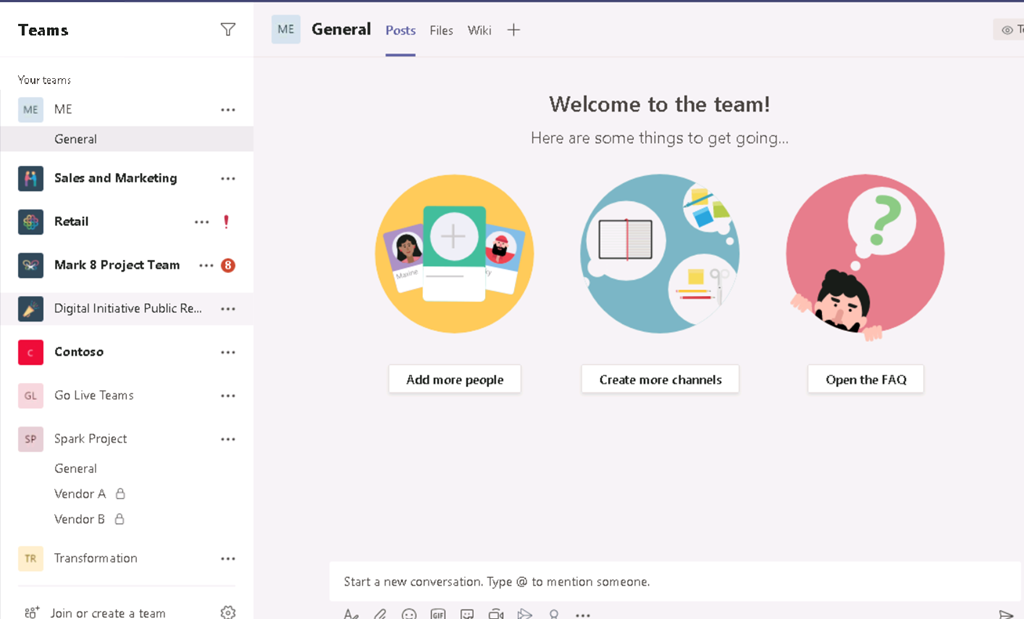The height and width of the screenshot is (619, 1024).
Task: Expand the Go Live Teams team
Action: 94,395
